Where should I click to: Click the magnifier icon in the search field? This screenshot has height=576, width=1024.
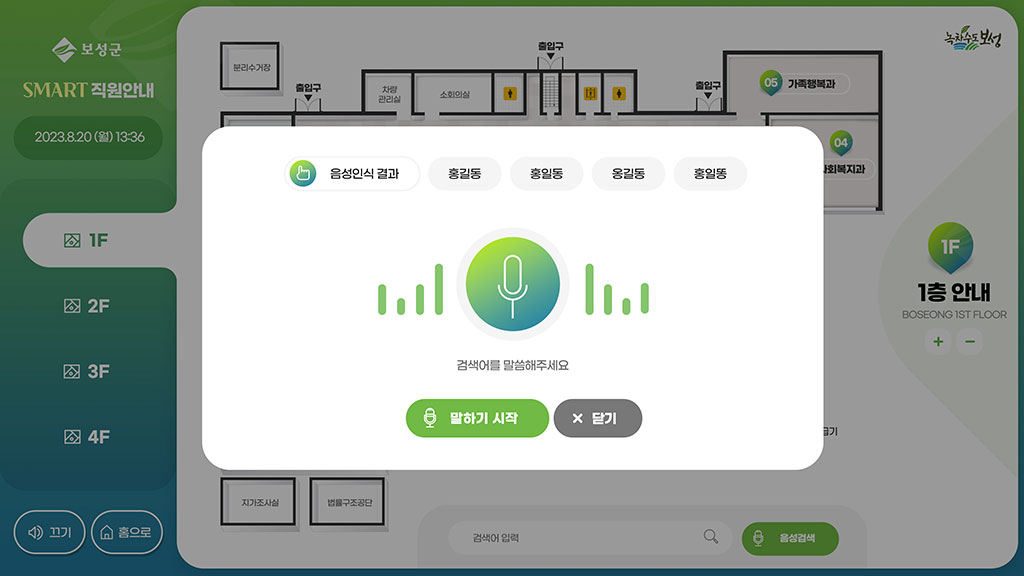[711, 537]
